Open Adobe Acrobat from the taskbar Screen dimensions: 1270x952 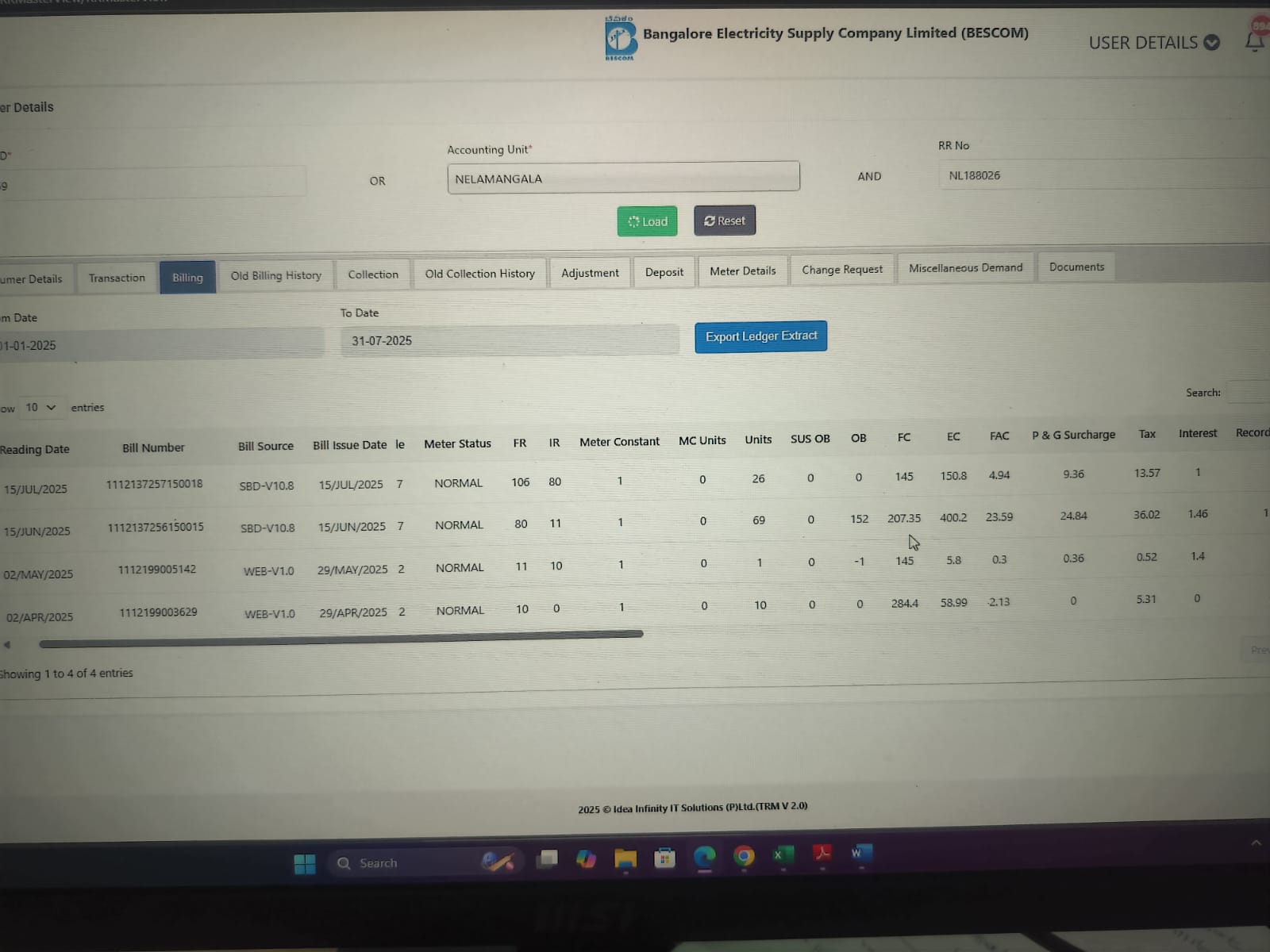(822, 854)
